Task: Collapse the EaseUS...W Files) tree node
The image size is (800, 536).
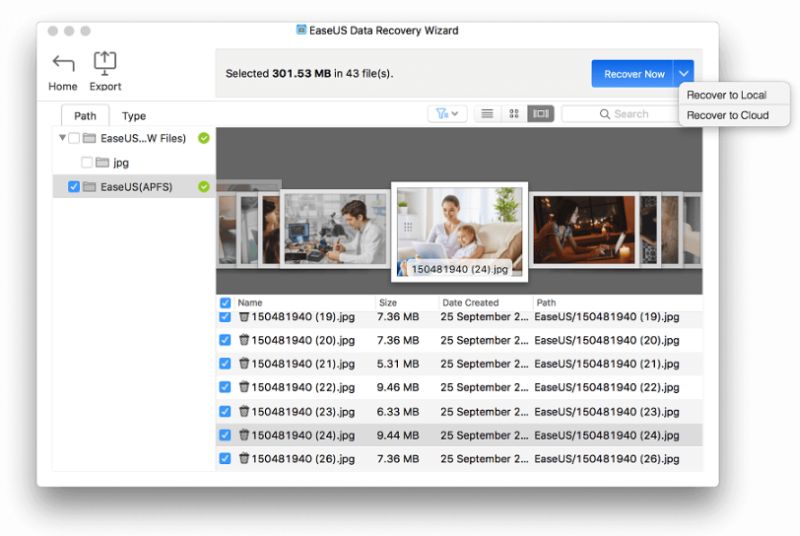Action: (62, 138)
